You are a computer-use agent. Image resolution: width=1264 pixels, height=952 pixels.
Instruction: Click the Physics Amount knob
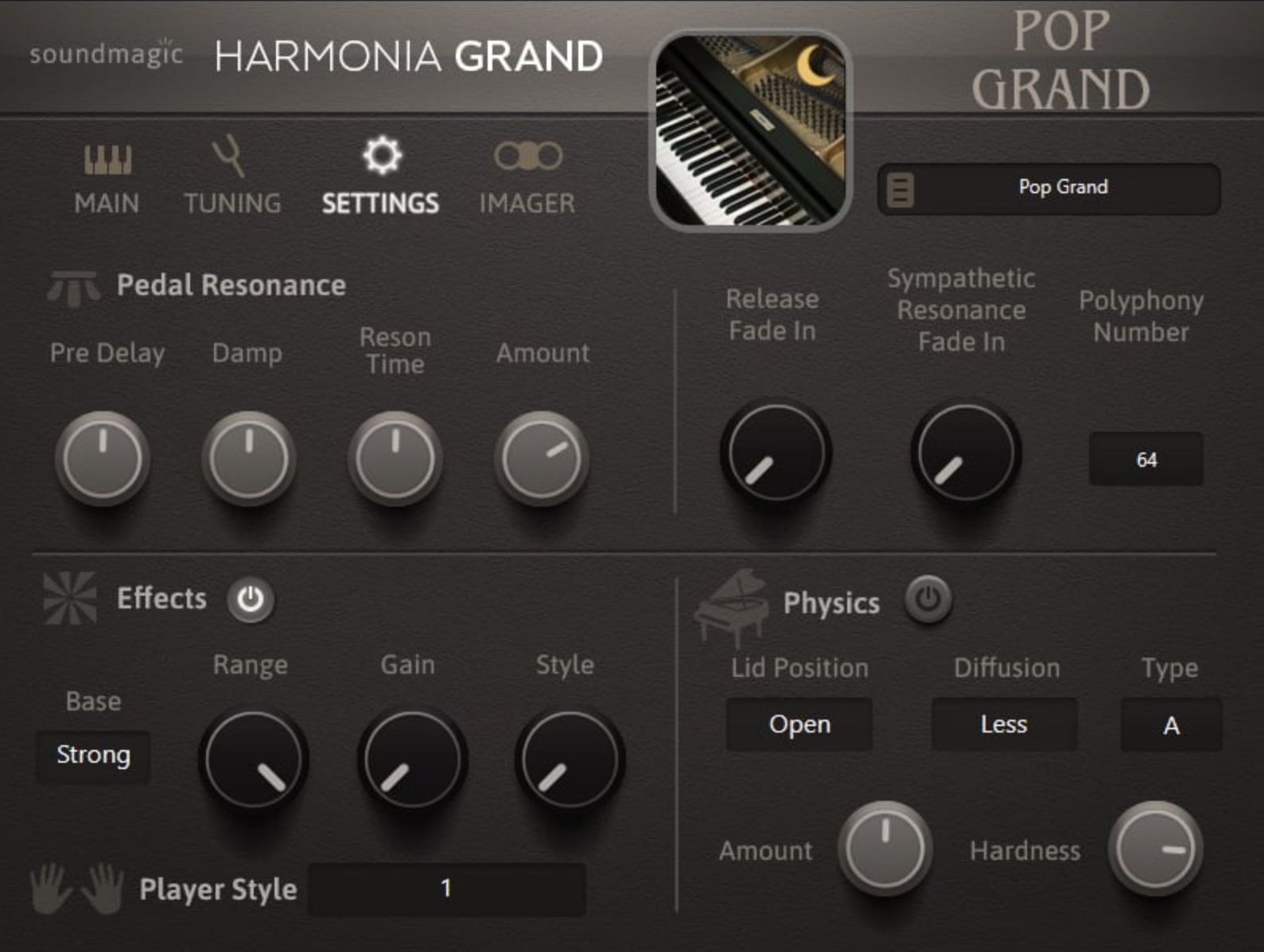pos(885,849)
